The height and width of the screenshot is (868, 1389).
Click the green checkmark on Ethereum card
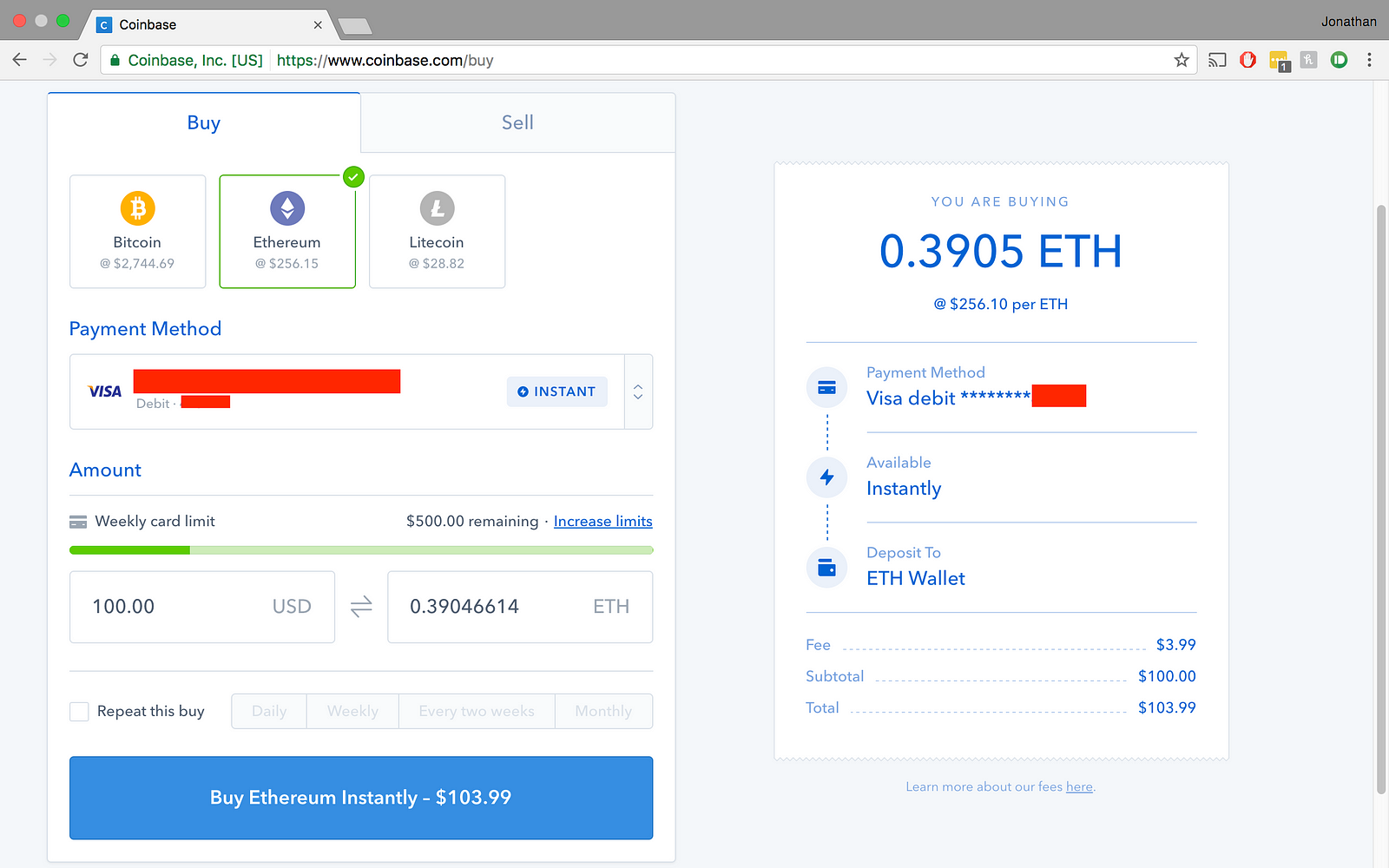pyautogui.click(x=353, y=176)
